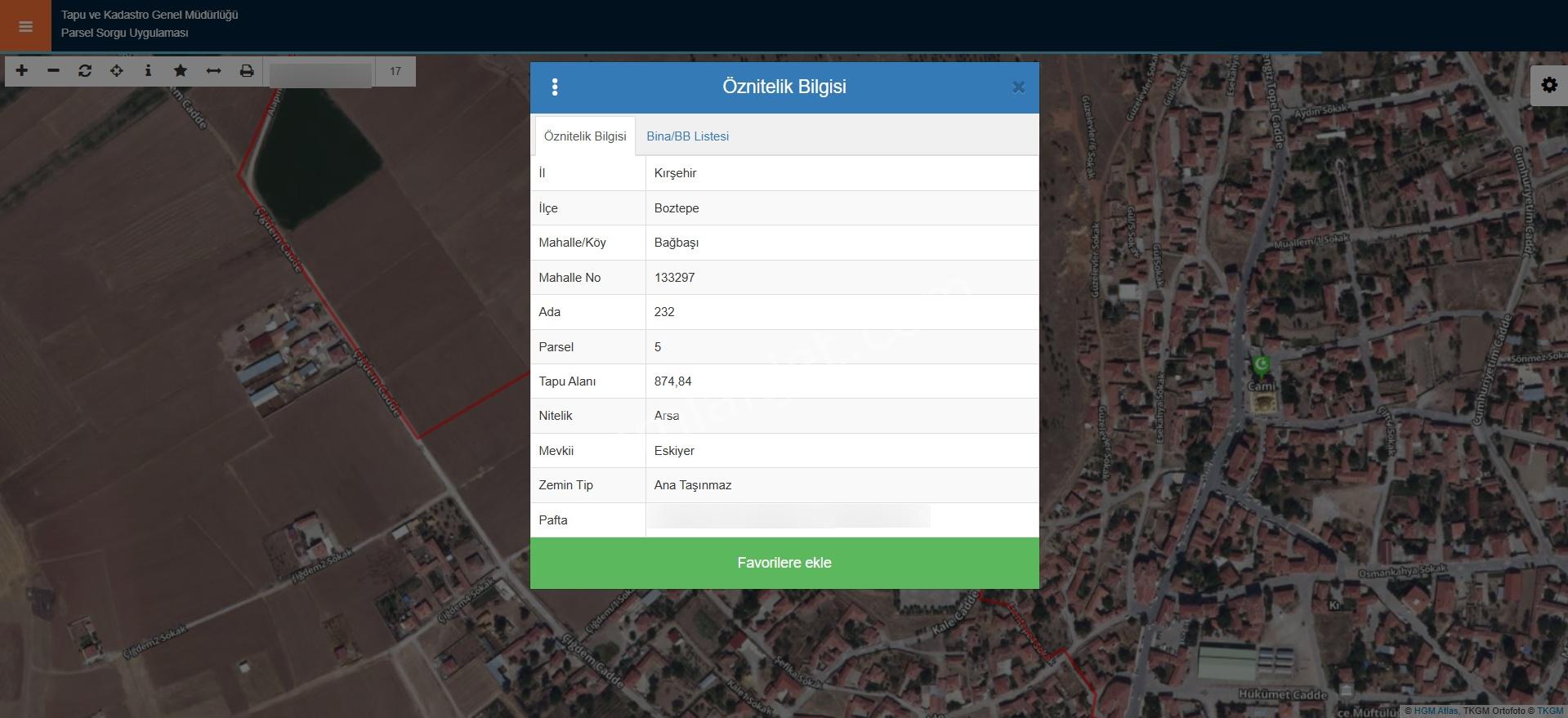
Task: Select the Kırşehir value cell
Action: (842, 173)
